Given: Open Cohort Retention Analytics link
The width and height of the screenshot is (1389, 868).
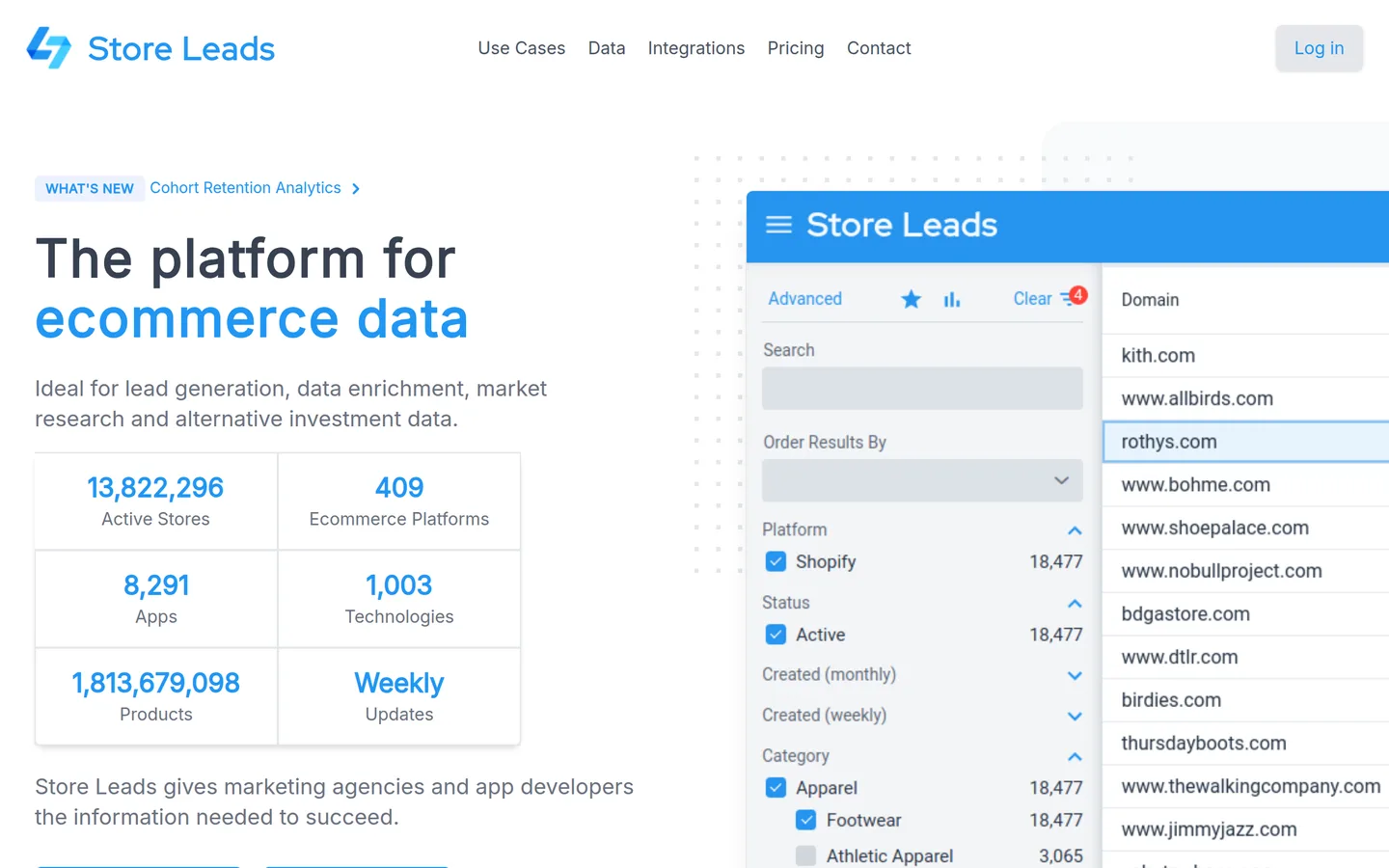Looking at the screenshot, I should point(245,188).
